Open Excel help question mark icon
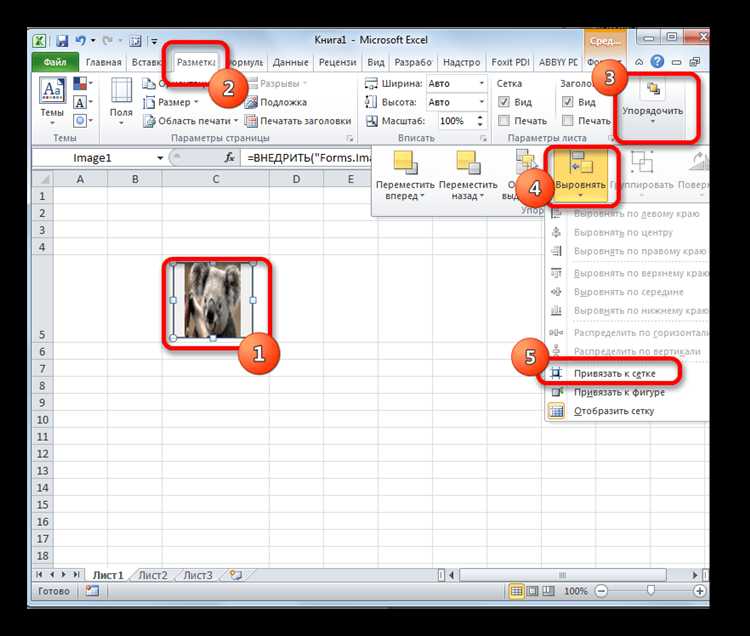 click(x=658, y=62)
